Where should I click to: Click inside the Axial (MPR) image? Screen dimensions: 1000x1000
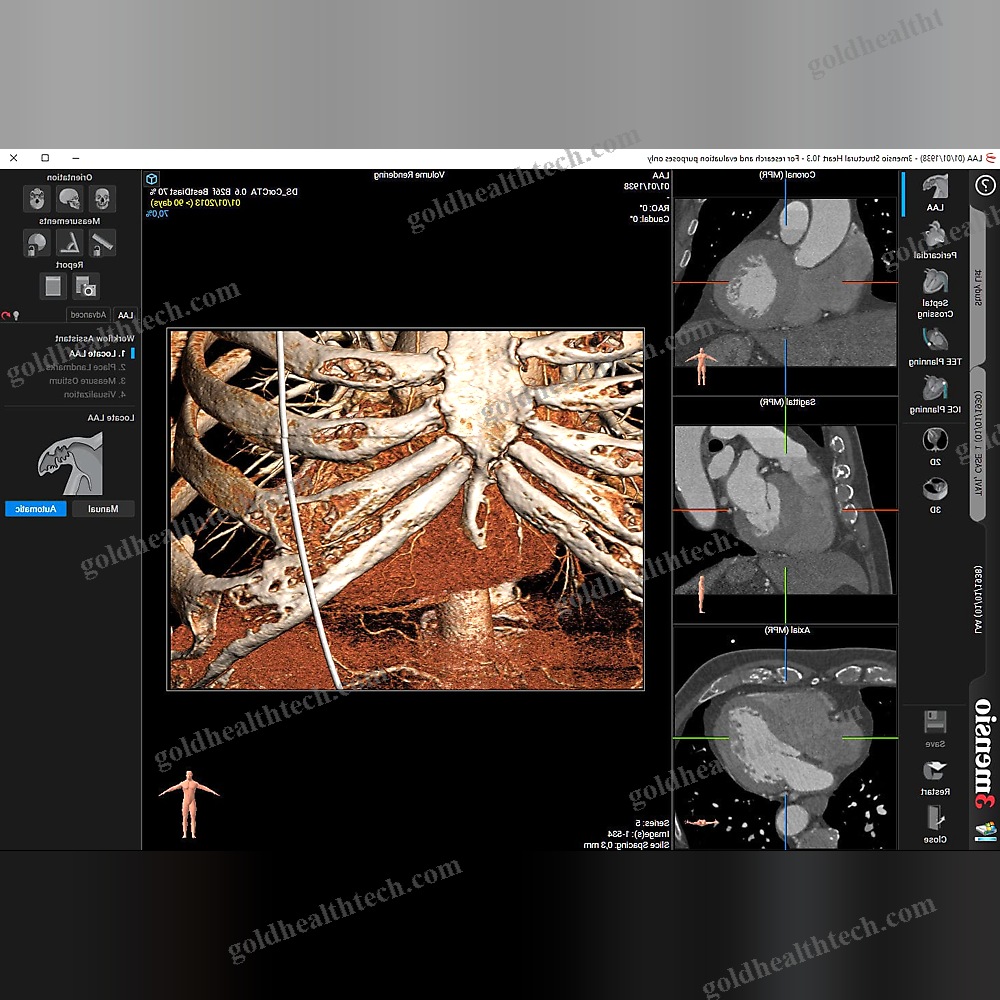click(x=786, y=749)
